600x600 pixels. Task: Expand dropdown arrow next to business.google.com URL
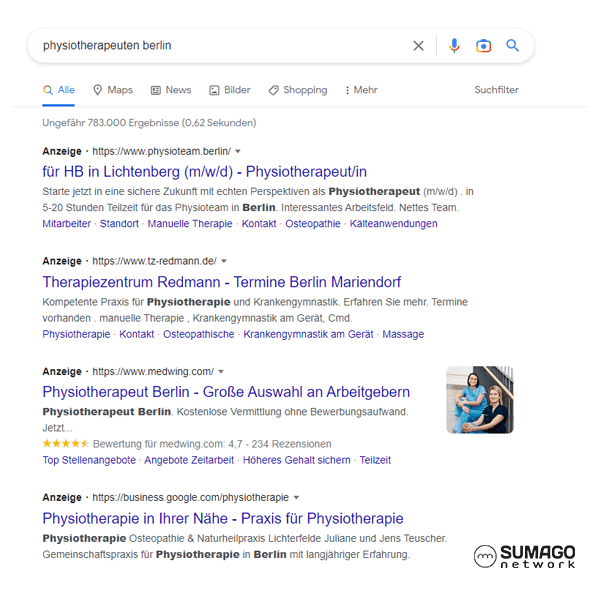(x=296, y=497)
